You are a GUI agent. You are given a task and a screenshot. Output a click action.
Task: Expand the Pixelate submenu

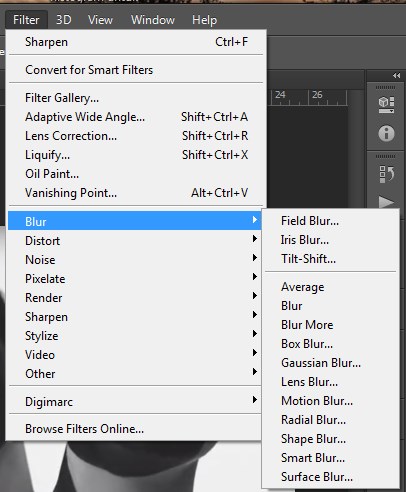(x=135, y=279)
